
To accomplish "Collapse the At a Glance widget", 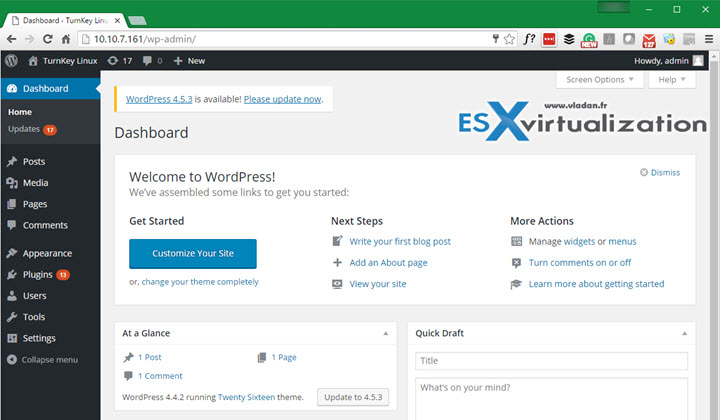I will pyautogui.click(x=386, y=333).
